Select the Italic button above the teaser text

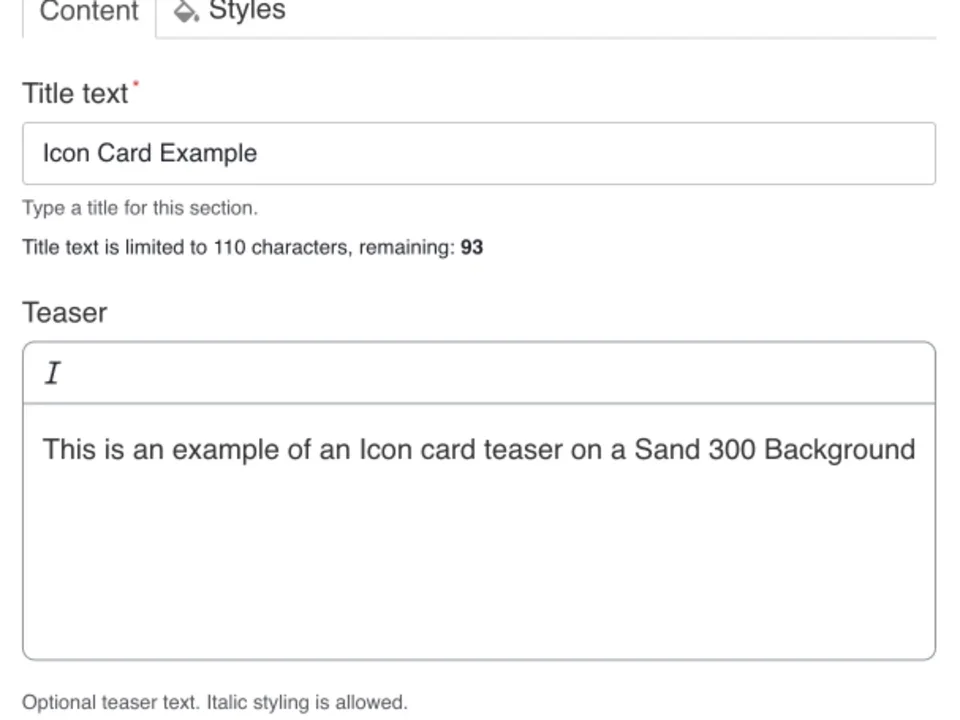tap(52, 372)
